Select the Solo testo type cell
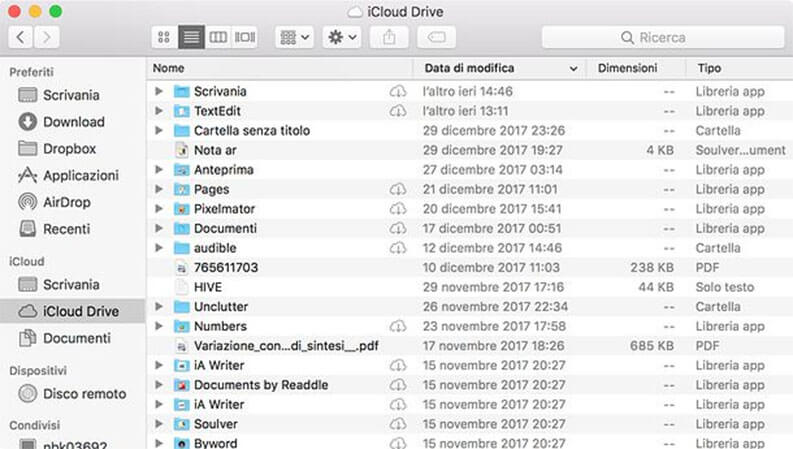Image resolution: width=793 pixels, height=449 pixels. 724,287
